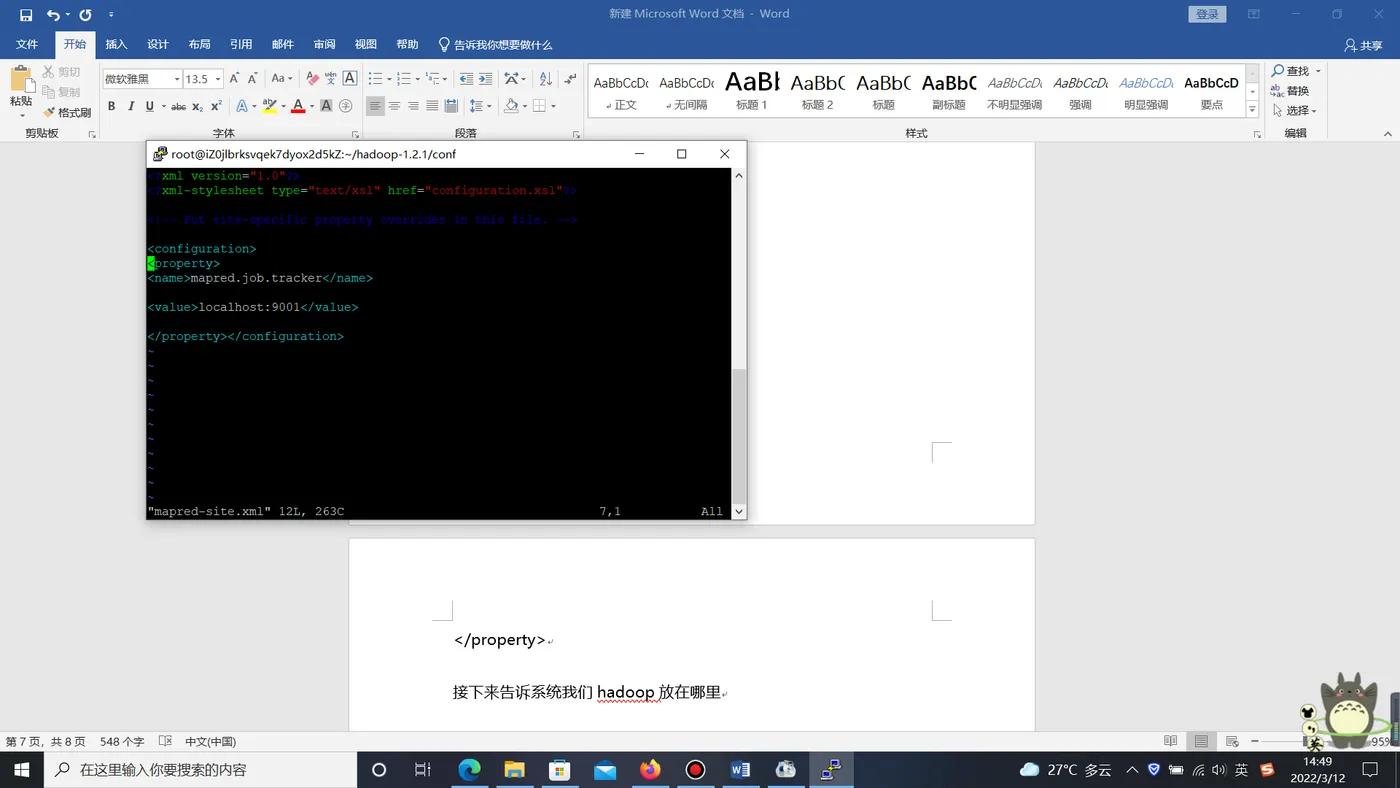Viewport: 1400px width, 788px height.
Task: Click the 查找 find icon
Action: (x=1291, y=71)
